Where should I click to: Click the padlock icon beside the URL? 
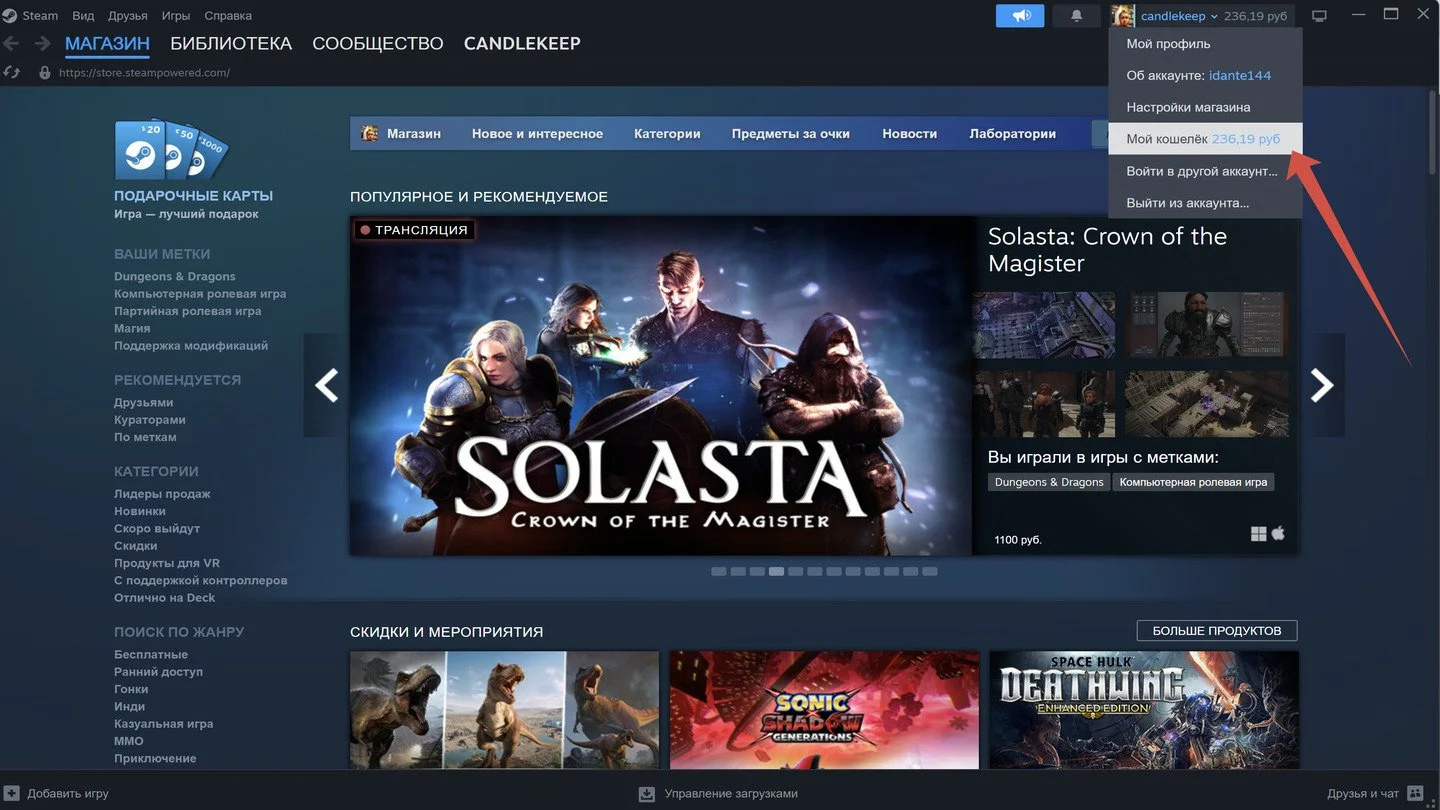tap(44, 72)
